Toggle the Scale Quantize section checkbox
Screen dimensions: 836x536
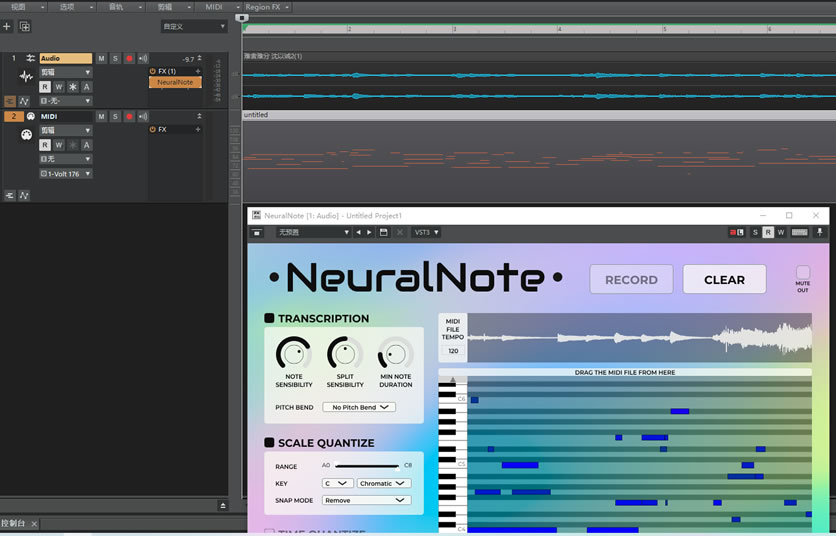click(269, 443)
